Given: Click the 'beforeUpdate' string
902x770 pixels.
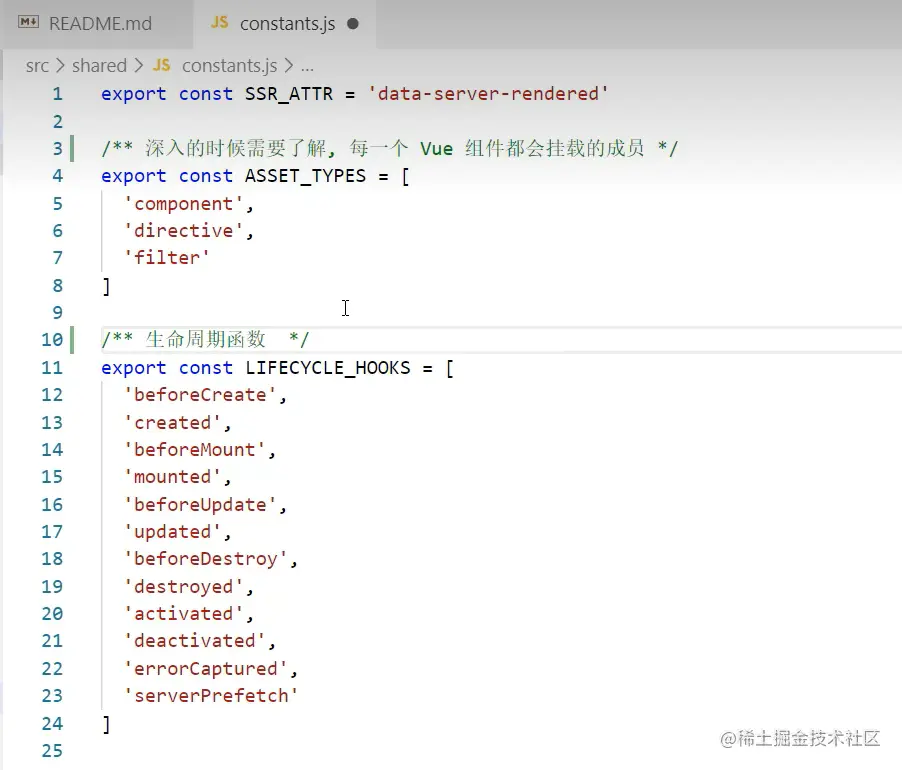Looking at the screenshot, I should (x=200, y=504).
